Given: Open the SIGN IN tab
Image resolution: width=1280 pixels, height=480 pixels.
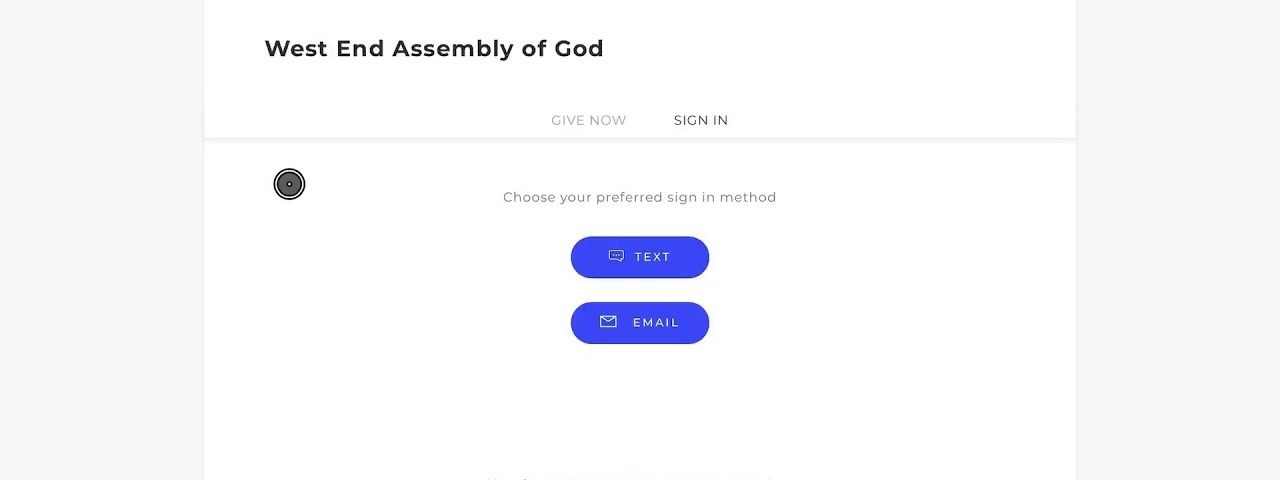Looking at the screenshot, I should tap(700, 120).
